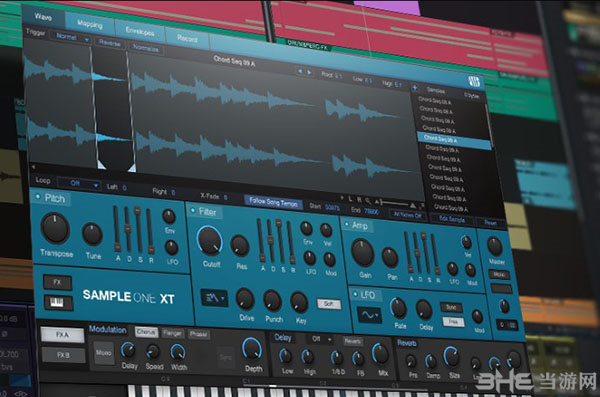
Task: Toggle the Amp section power button
Action: click(347, 224)
